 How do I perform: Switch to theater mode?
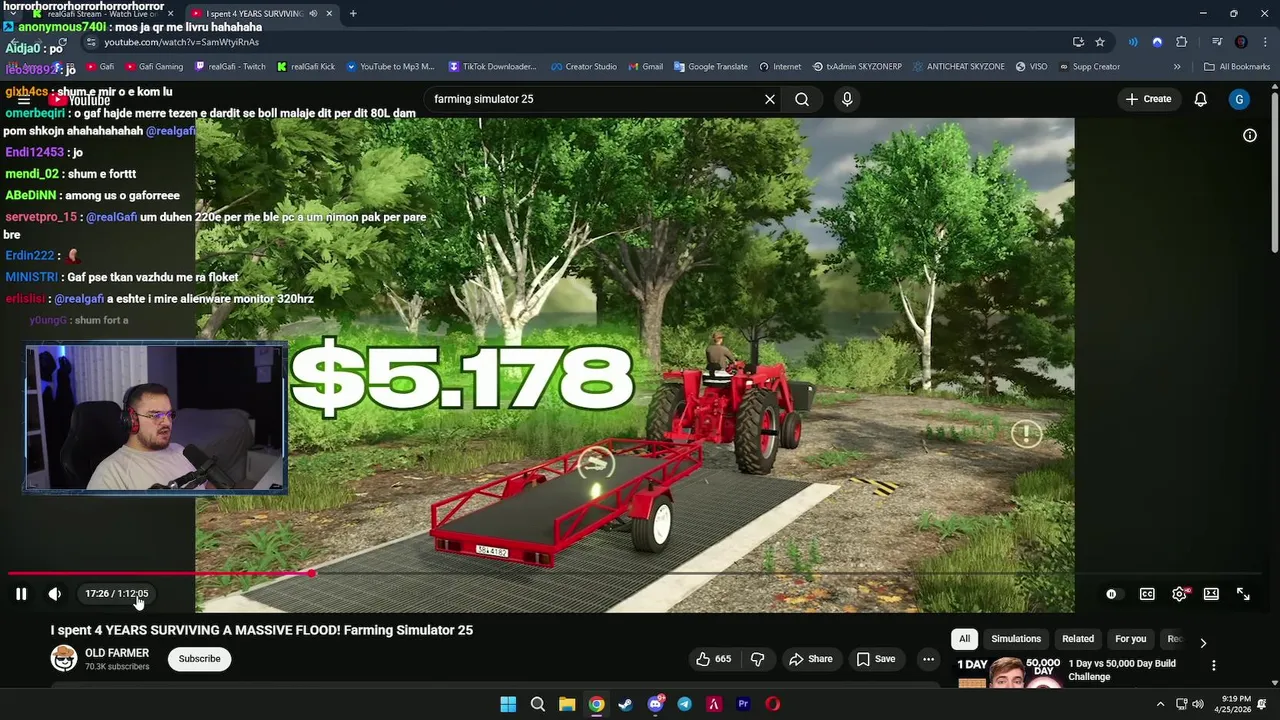coord(1211,594)
